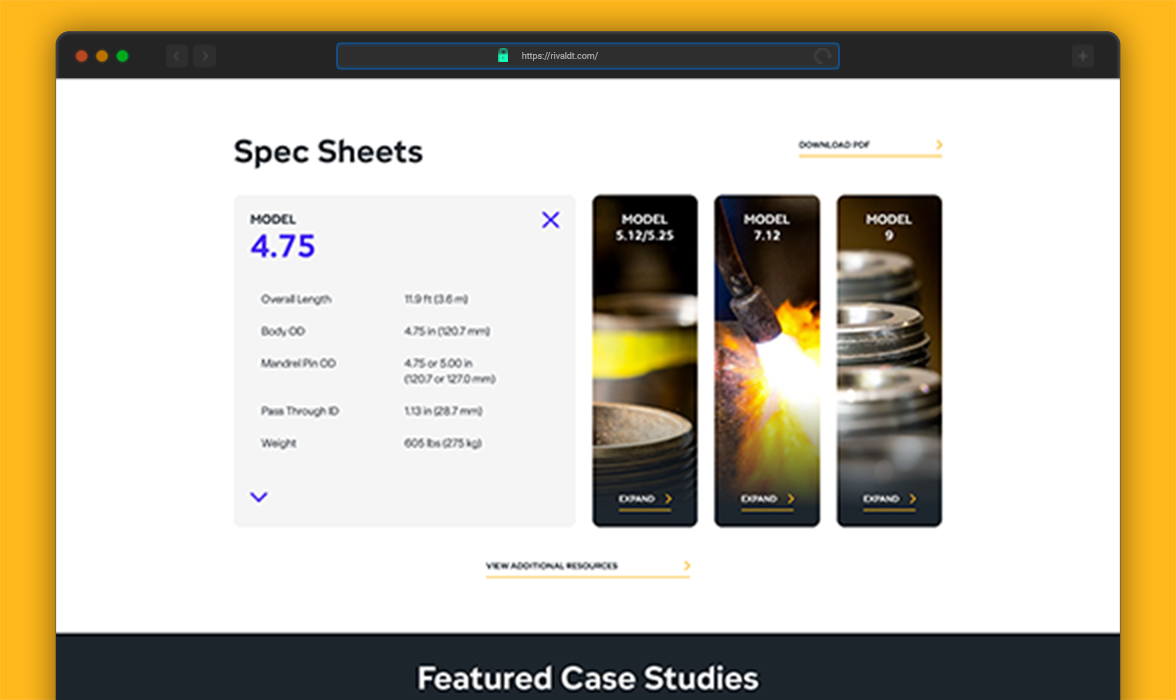Open a new tab with plus button

[x=1083, y=56]
